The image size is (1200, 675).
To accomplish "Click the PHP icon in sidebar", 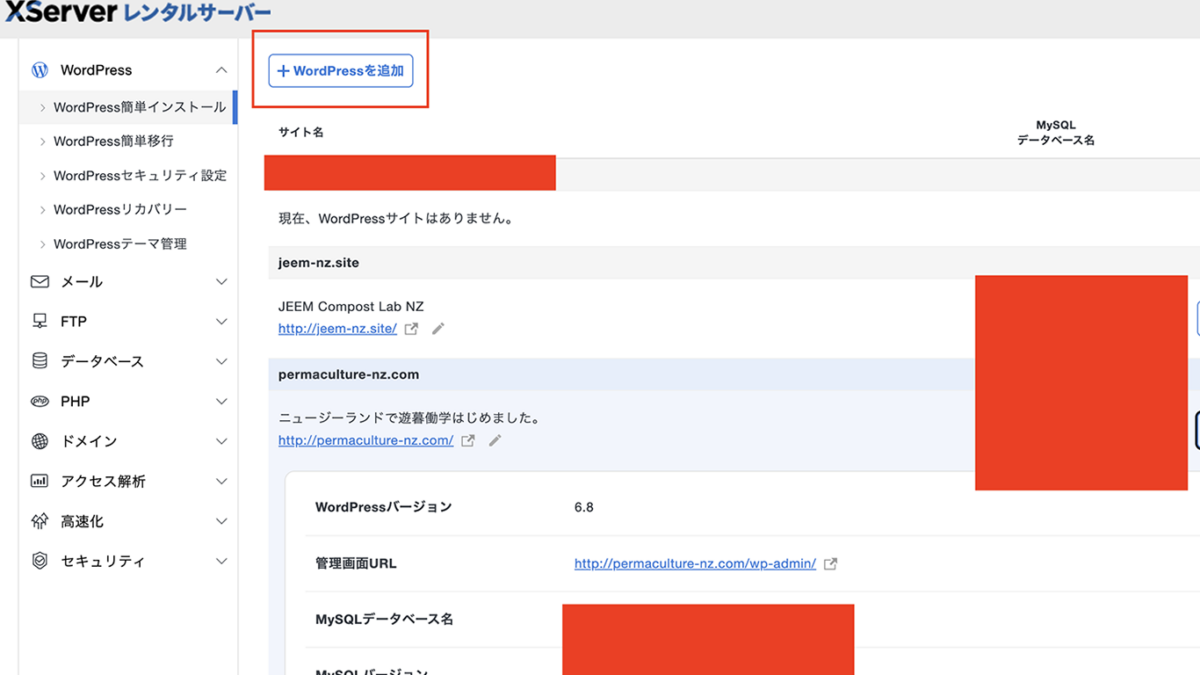I will pos(40,401).
